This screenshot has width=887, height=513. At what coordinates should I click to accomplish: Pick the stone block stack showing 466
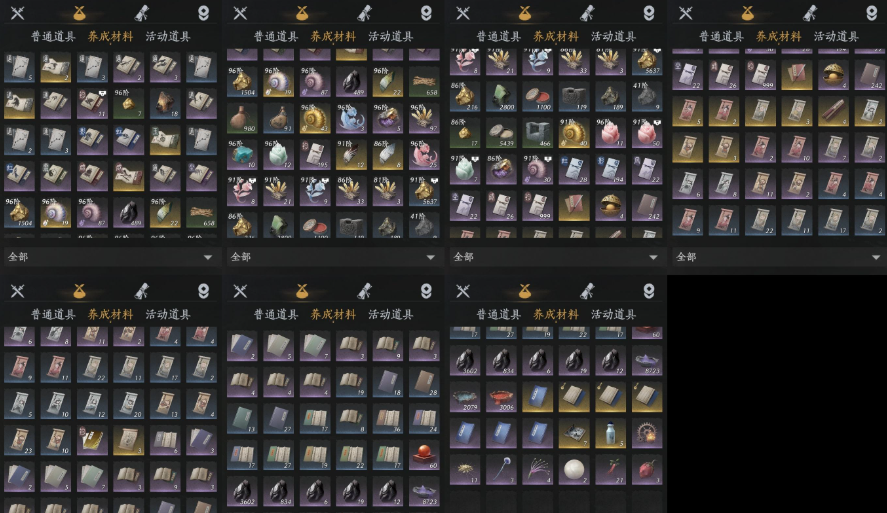[x=537, y=133]
